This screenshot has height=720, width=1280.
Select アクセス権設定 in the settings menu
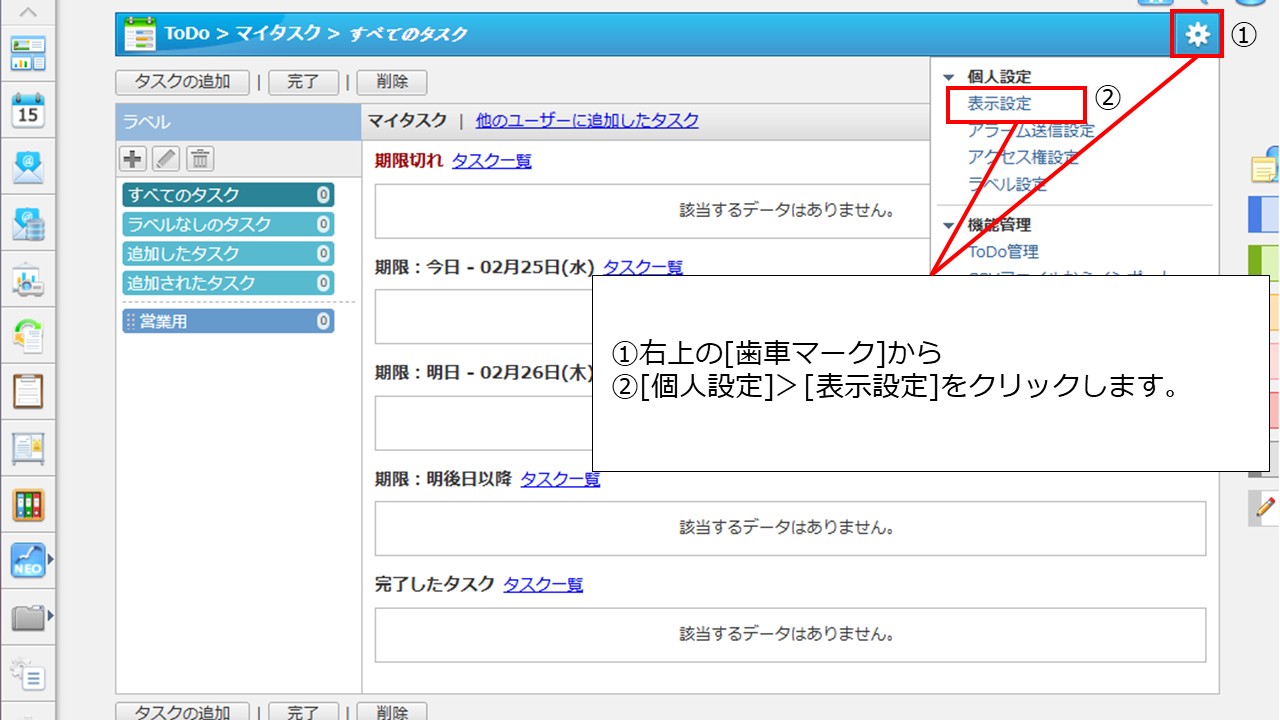coord(1023,157)
